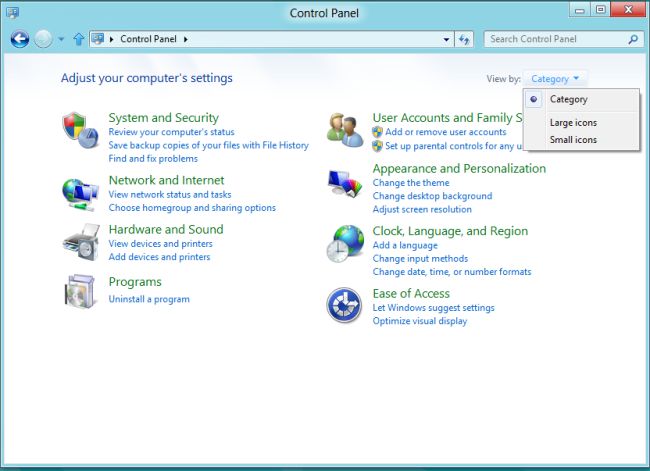
Task: Open Change input methods
Action: point(420,259)
